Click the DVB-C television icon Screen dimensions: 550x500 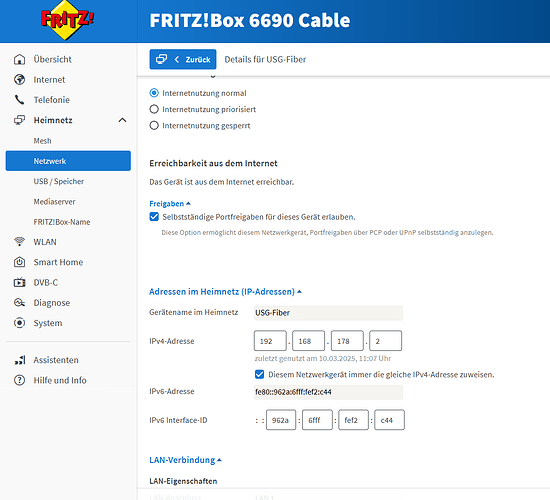pyautogui.click(x=19, y=282)
